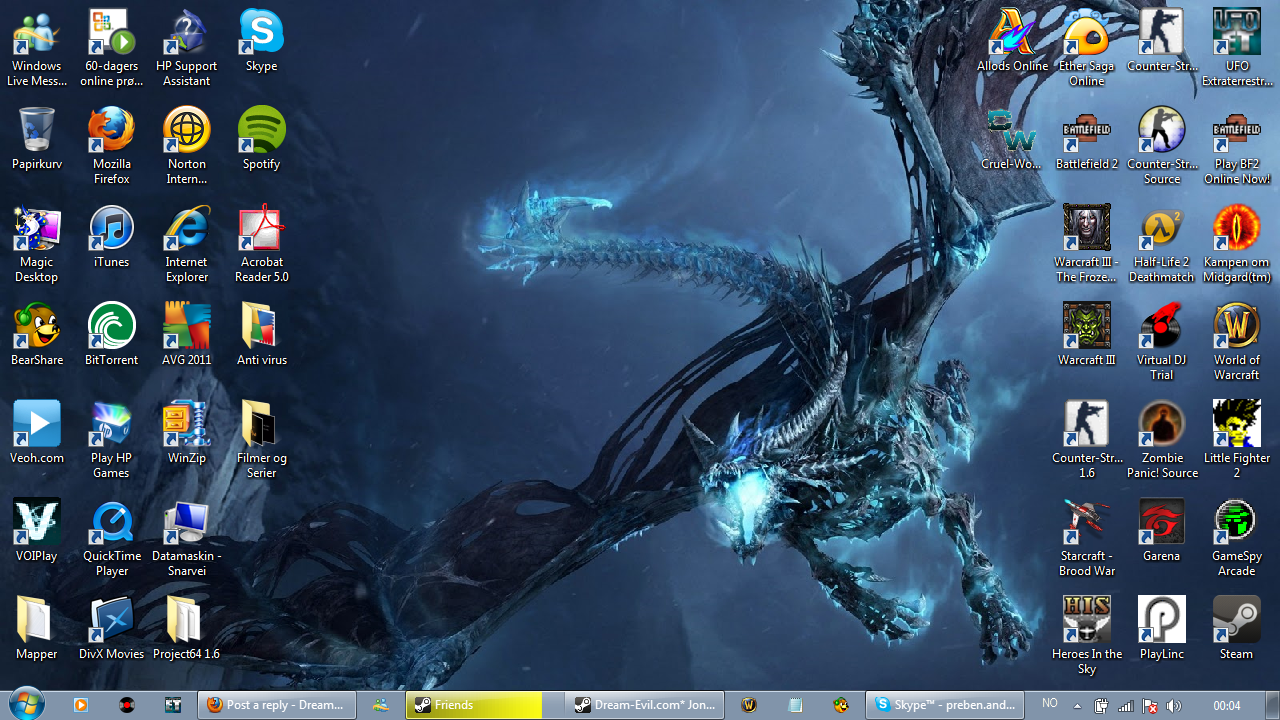This screenshot has height=720, width=1280.
Task: Open the Little Fighter 2 icon
Action: (x=1236, y=425)
